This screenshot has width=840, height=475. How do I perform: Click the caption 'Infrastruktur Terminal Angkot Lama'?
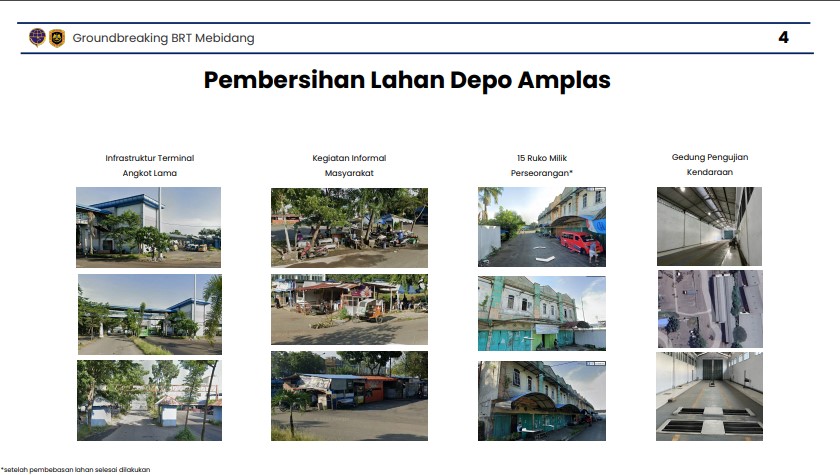click(149, 165)
